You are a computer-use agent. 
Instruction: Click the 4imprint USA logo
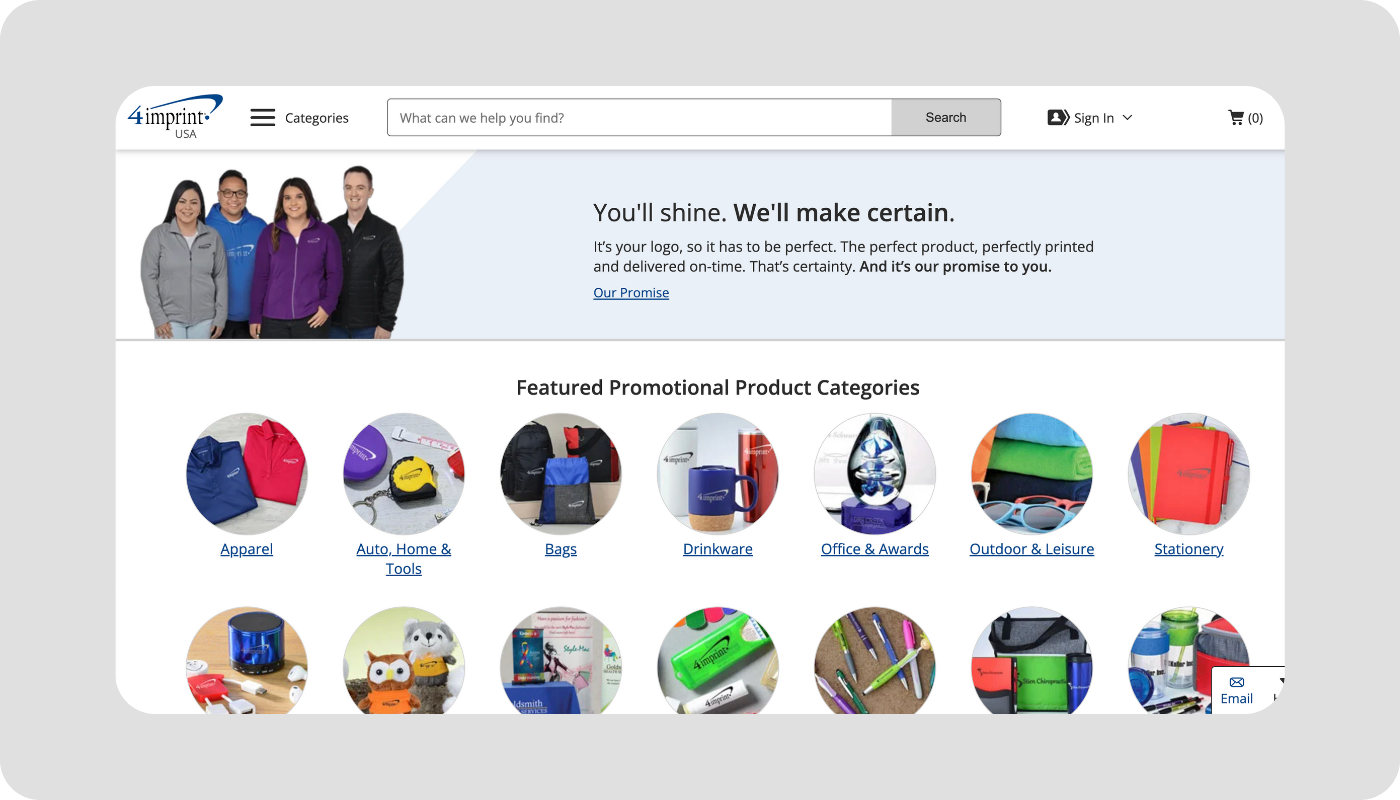click(175, 117)
